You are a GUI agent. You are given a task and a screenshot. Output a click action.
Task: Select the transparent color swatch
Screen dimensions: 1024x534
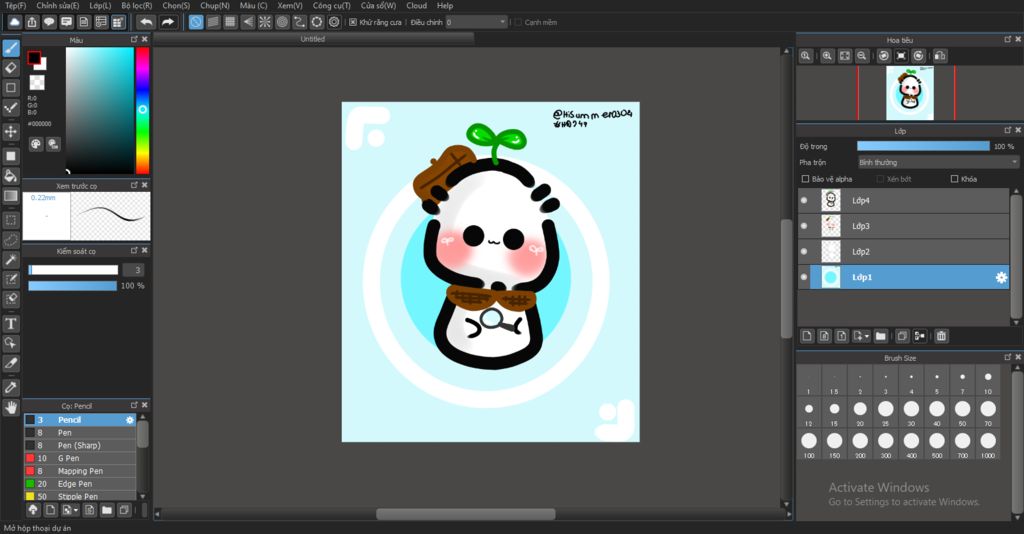[x=37, y=82]
